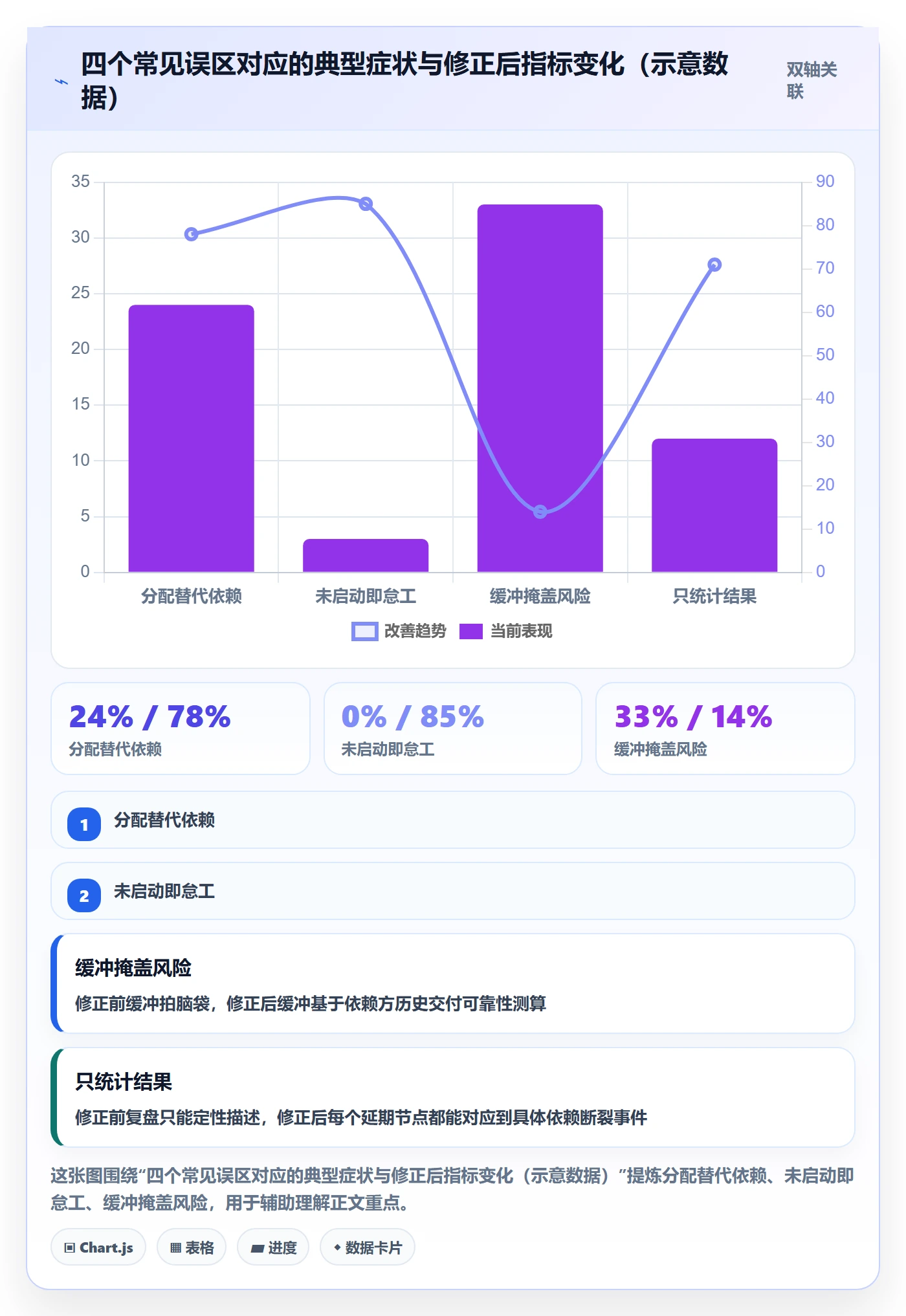This screenshot has width=906, height=1316.
Task: Click the 修正前复盘只能定性描述 description
Action: (361, 1117)
